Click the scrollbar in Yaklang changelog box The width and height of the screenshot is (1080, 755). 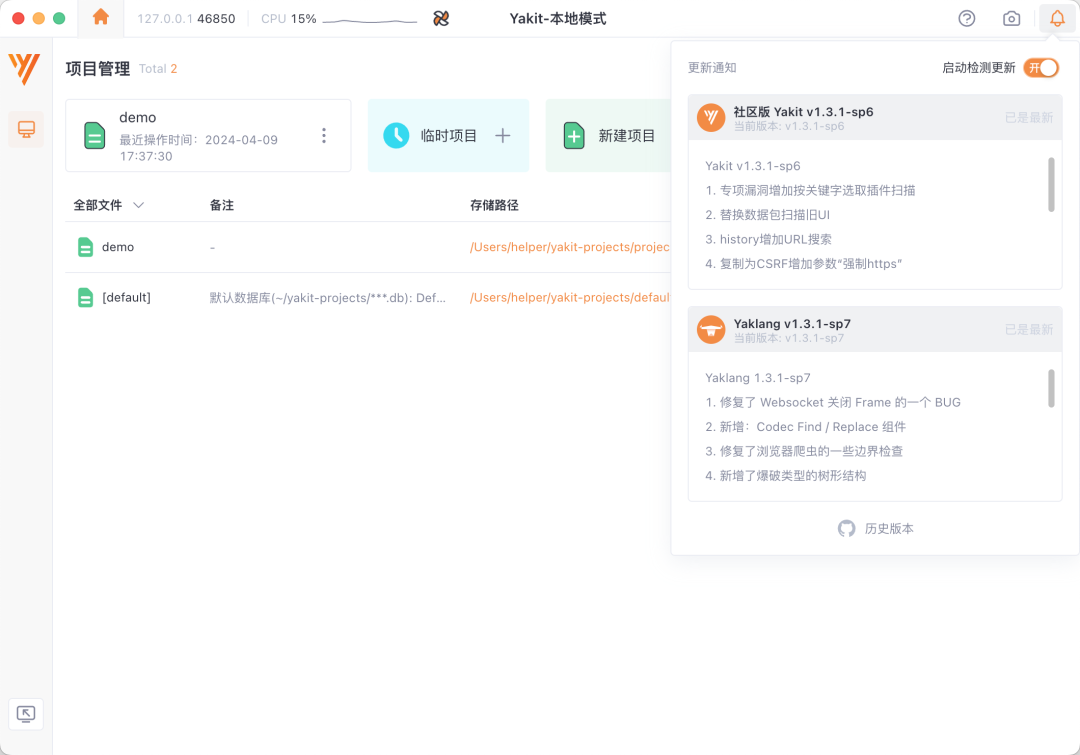pos(1051,389)
